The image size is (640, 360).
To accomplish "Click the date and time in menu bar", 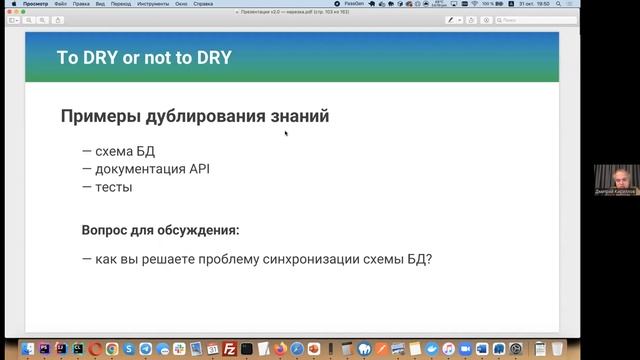I will 534,4.
